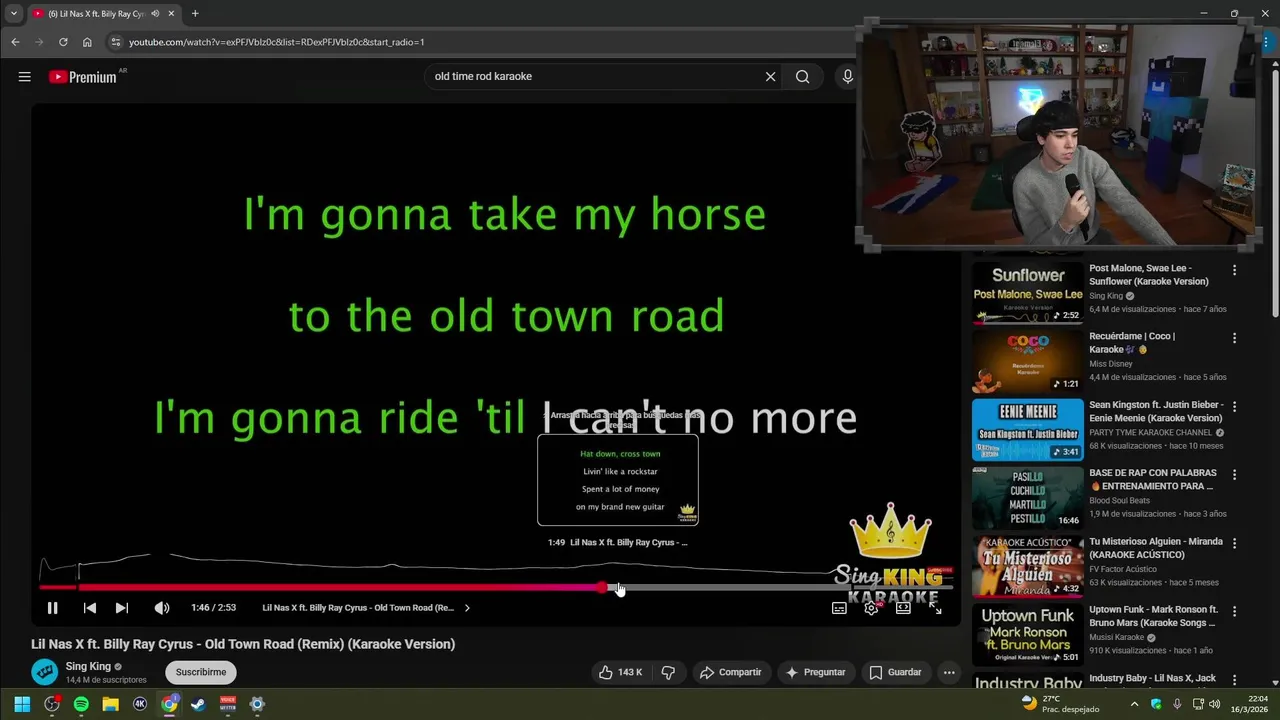Open the Sing King channel name link
Image resolution: width=1280 pixels, height=720 pixels.
(88, 667)
